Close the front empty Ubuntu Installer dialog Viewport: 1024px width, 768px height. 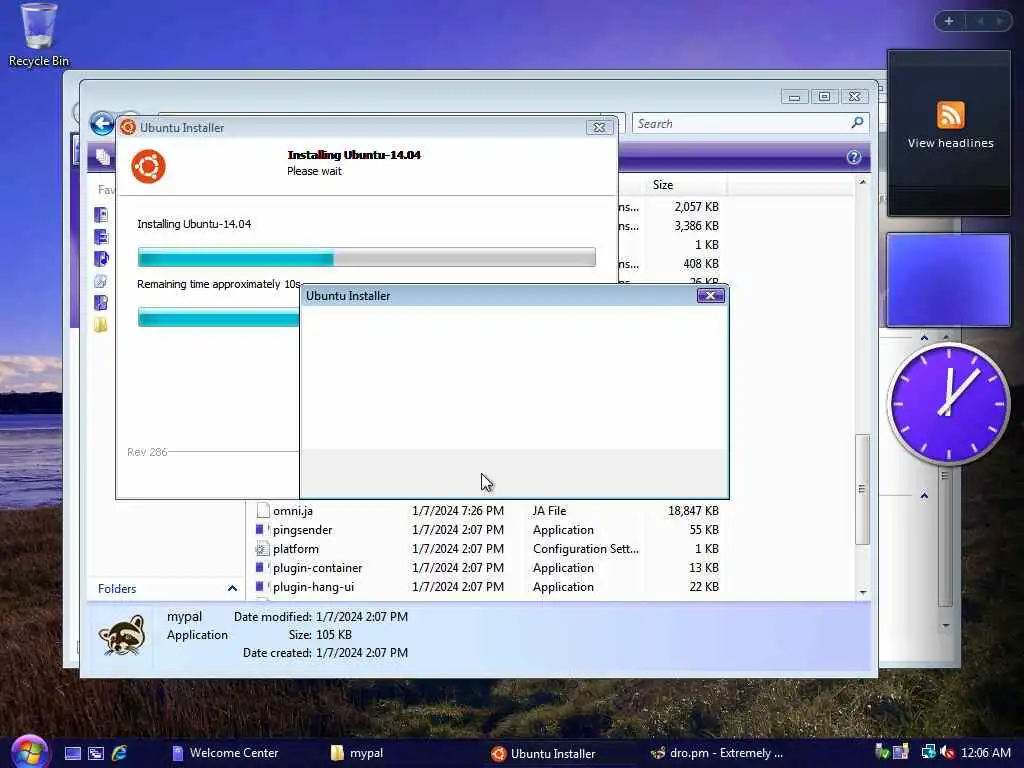pyautogui.click(x=711, y=296)
